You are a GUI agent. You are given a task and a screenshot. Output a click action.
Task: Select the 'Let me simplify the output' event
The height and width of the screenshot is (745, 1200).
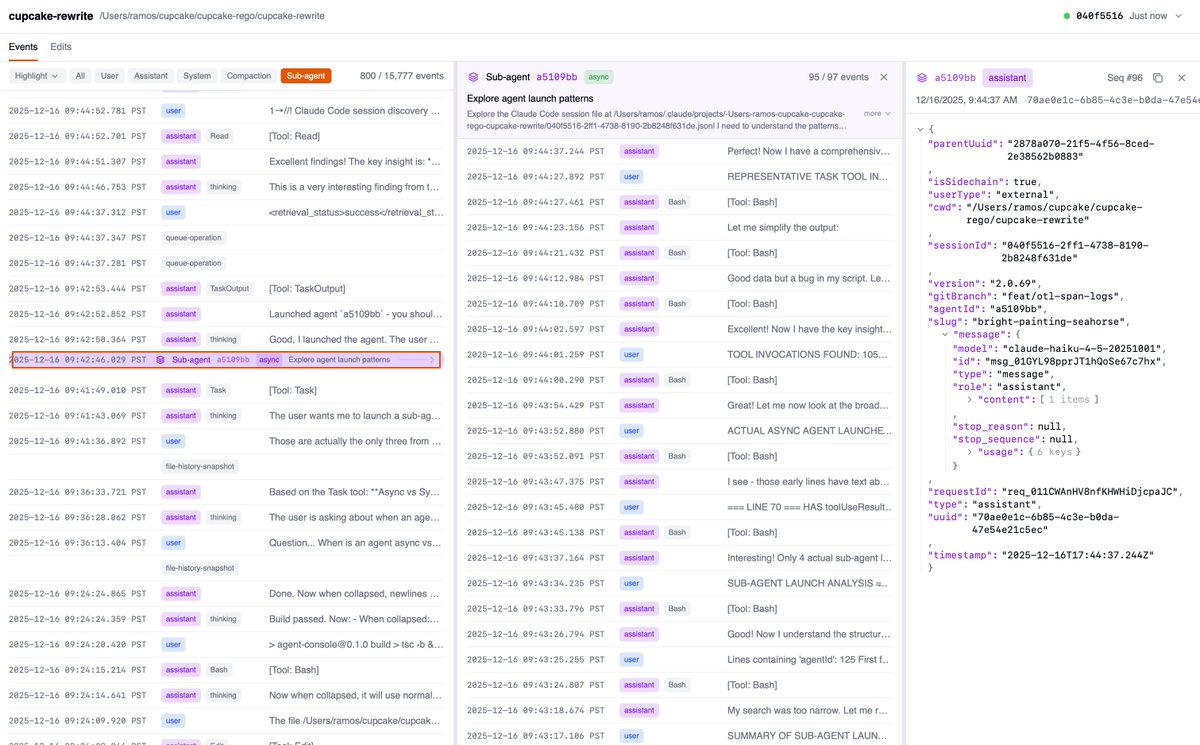pos(680,227)
